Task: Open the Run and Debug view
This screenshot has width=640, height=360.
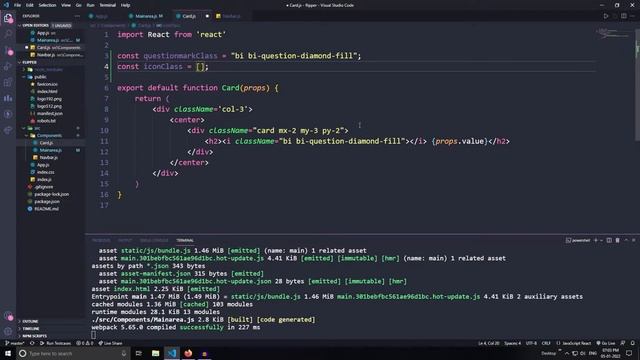Action: click(8, 67)
